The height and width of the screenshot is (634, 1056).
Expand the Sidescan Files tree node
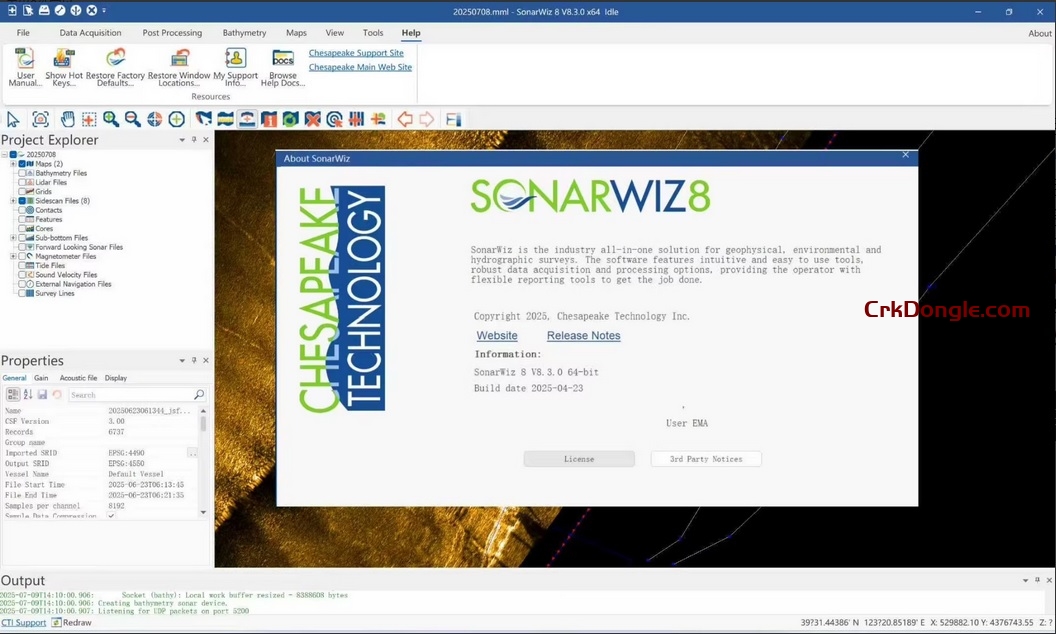pos(12,201)
